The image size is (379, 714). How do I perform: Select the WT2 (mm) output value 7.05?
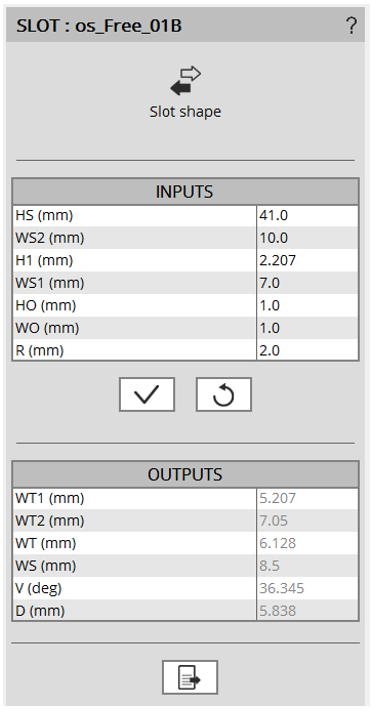pos(307,520)
